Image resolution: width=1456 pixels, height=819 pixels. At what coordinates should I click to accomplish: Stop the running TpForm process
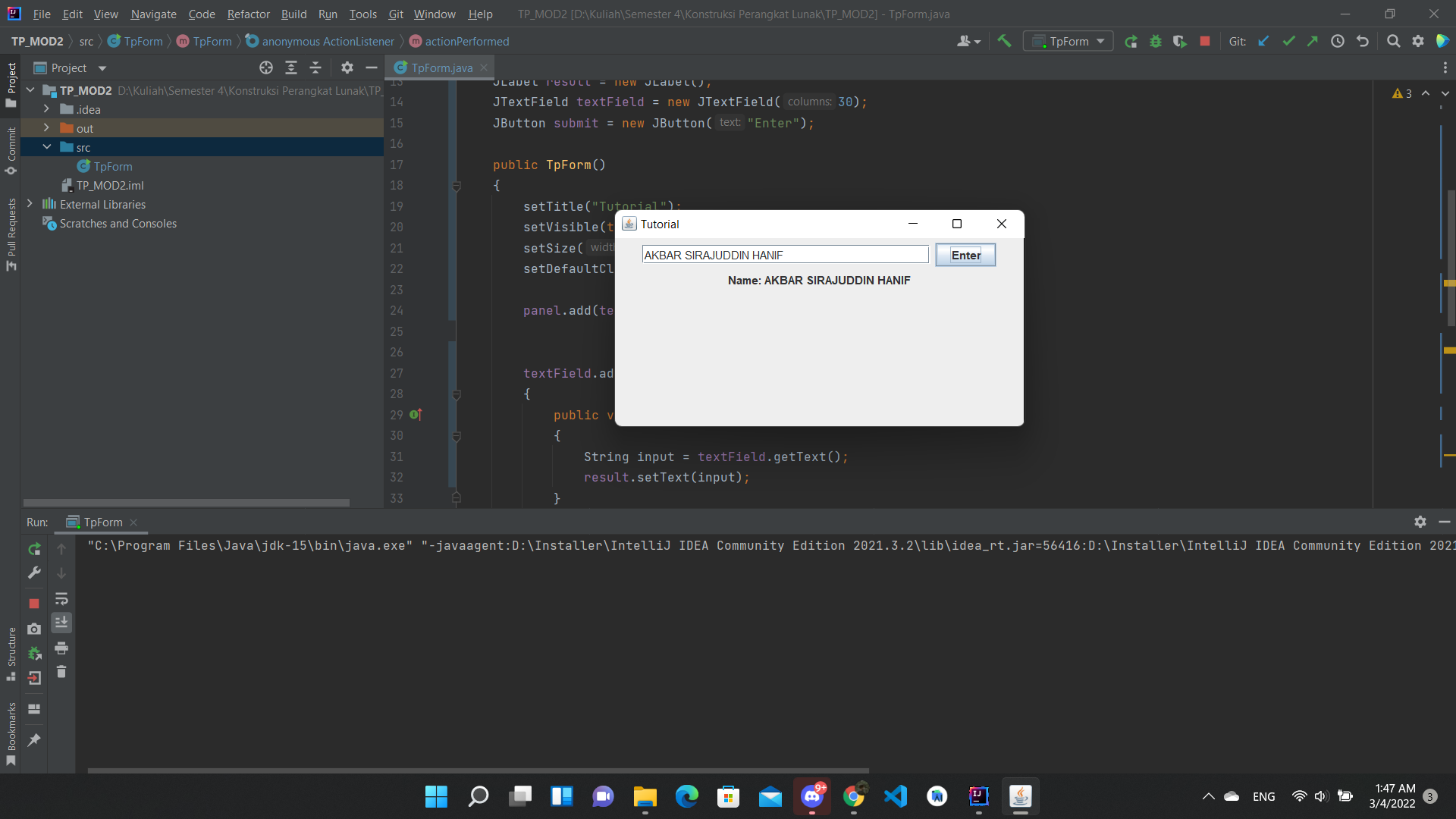(1205, 42)
